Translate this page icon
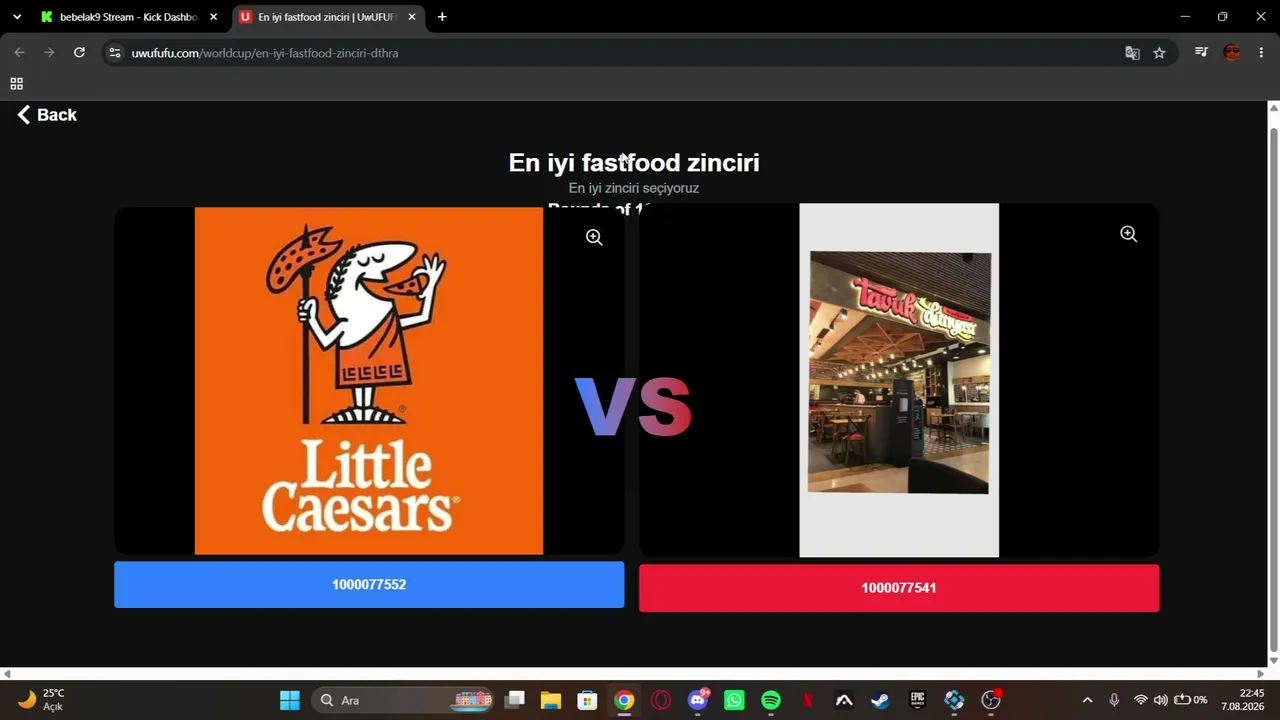 (x=1132, y=53)
